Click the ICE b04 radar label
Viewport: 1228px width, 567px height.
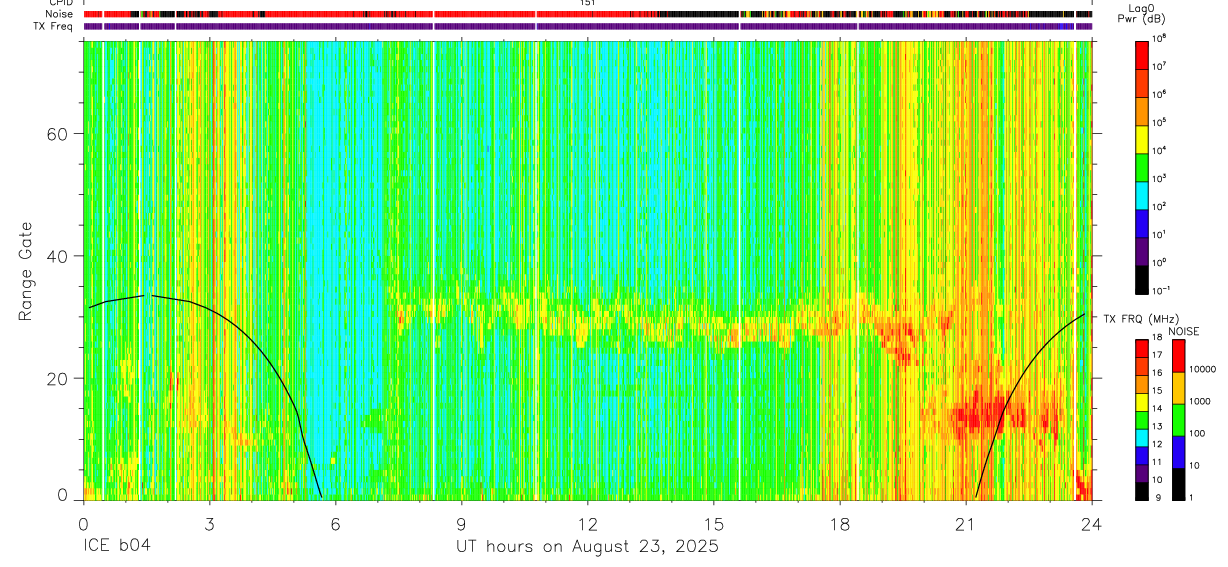[117, 547]
